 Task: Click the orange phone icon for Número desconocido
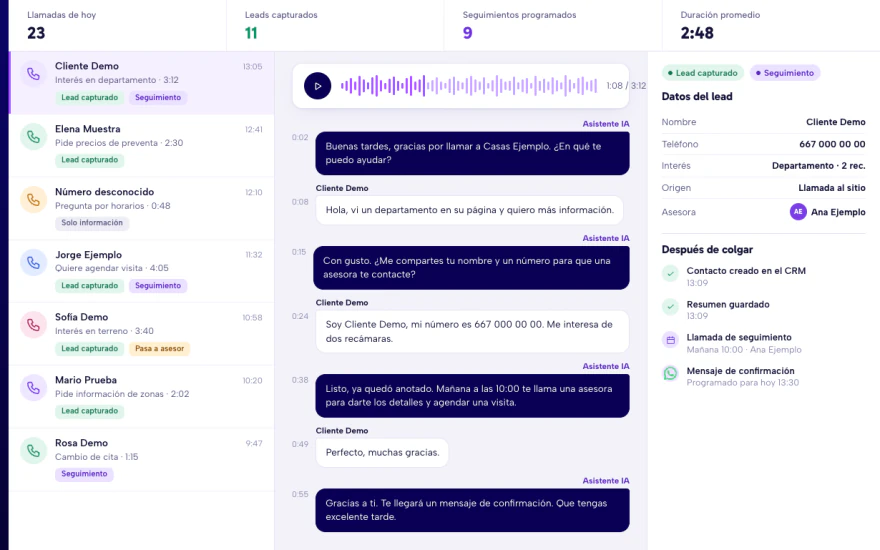point(33,199)
